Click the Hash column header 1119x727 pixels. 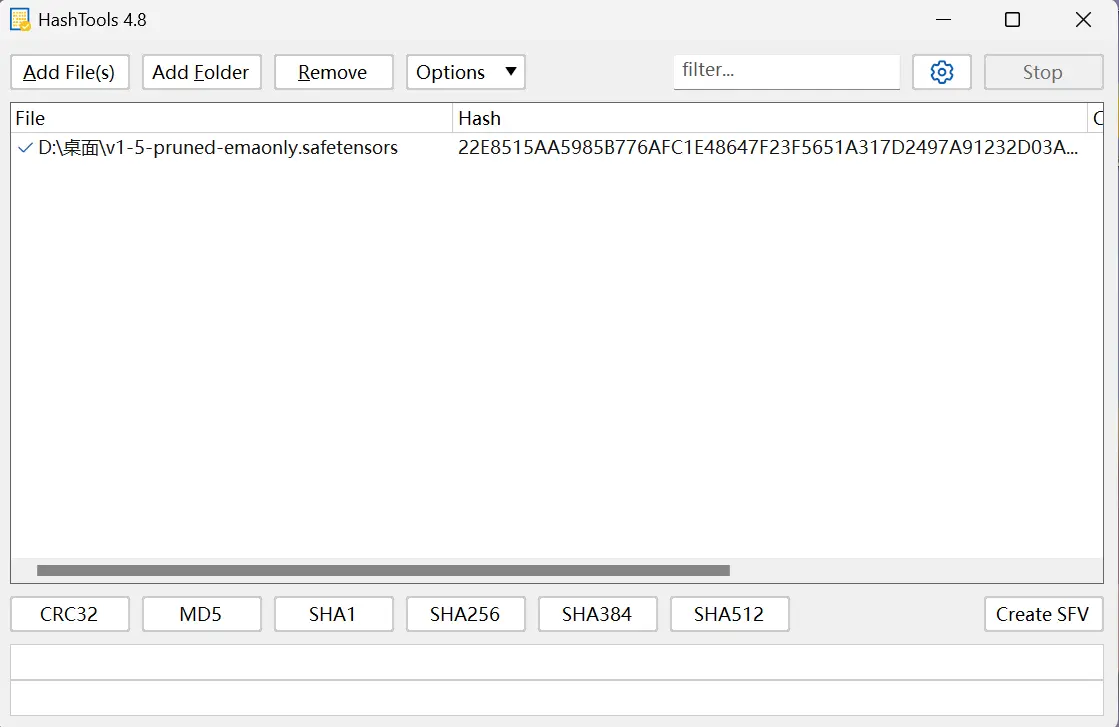pos(768,118)
